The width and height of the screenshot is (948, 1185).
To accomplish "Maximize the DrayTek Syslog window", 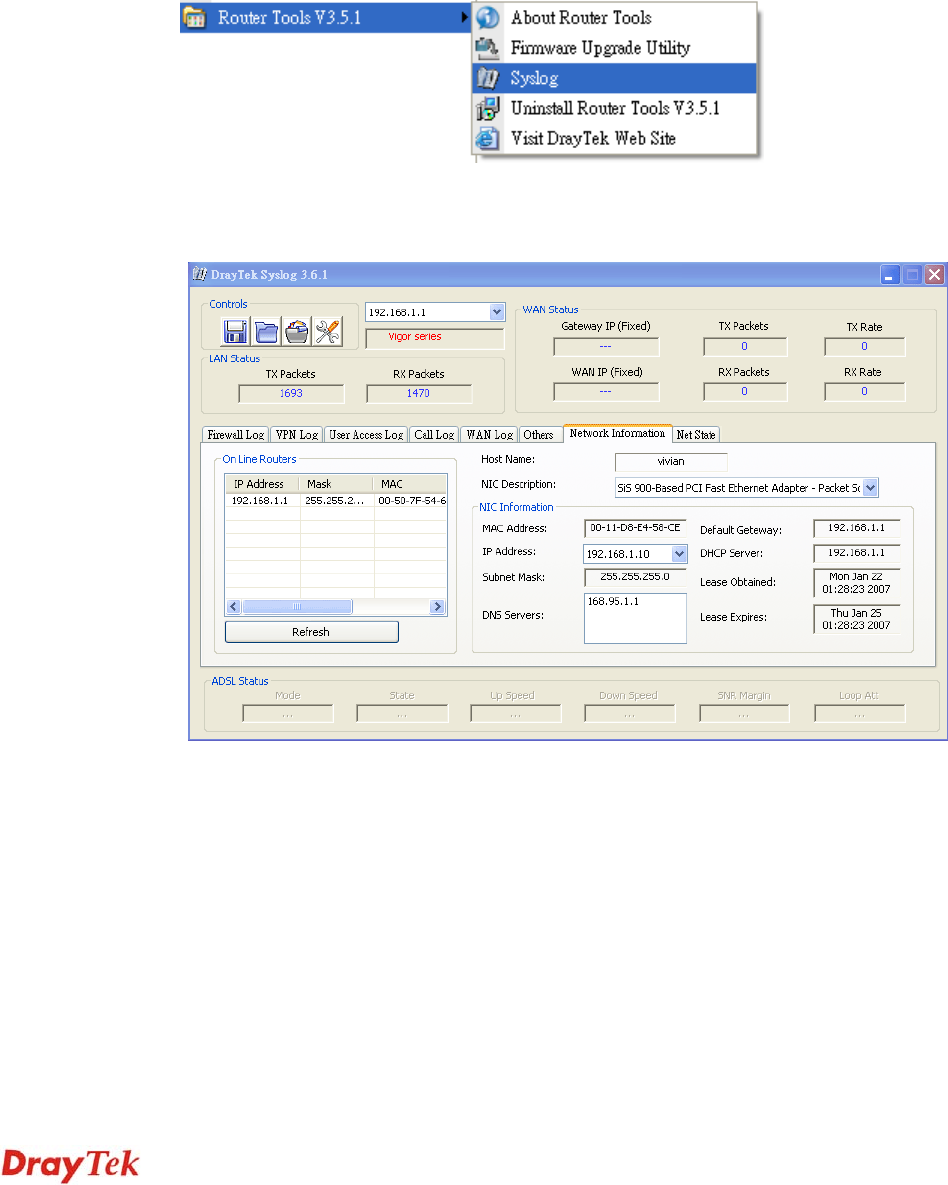I will tap(912, 274).
